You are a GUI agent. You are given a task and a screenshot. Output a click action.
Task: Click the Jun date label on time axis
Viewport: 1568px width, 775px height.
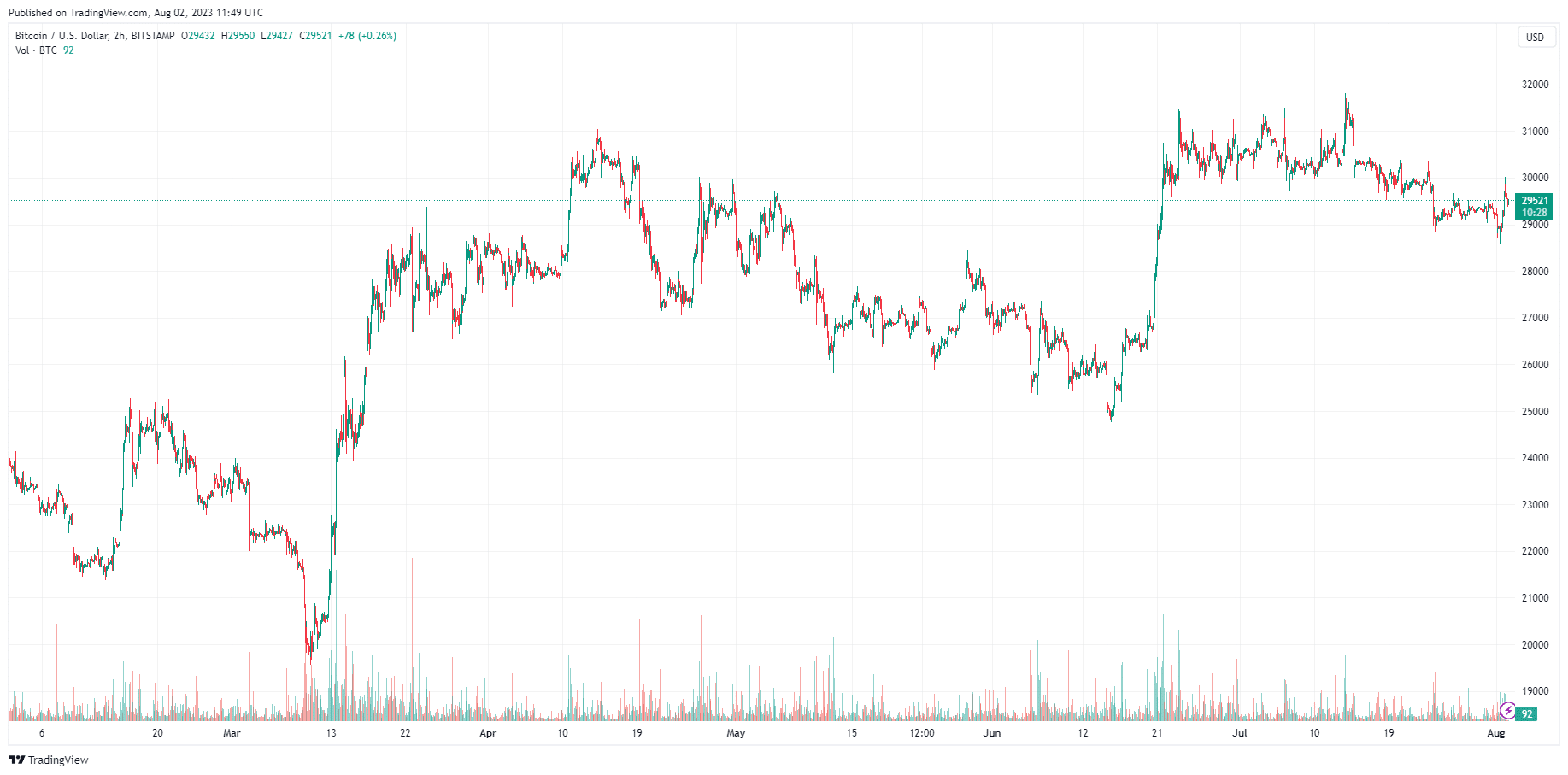992,733
